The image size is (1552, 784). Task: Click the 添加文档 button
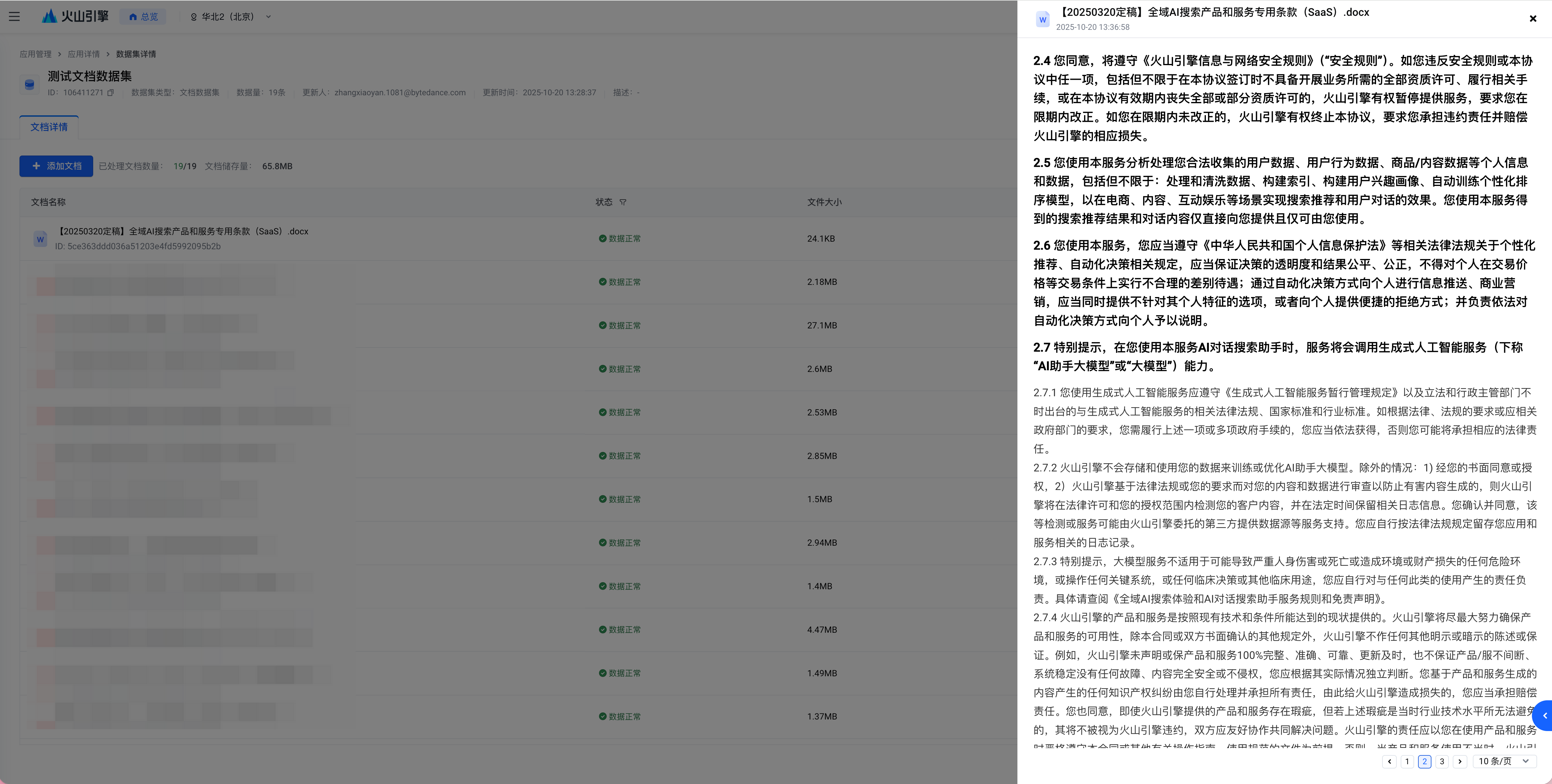57,166
